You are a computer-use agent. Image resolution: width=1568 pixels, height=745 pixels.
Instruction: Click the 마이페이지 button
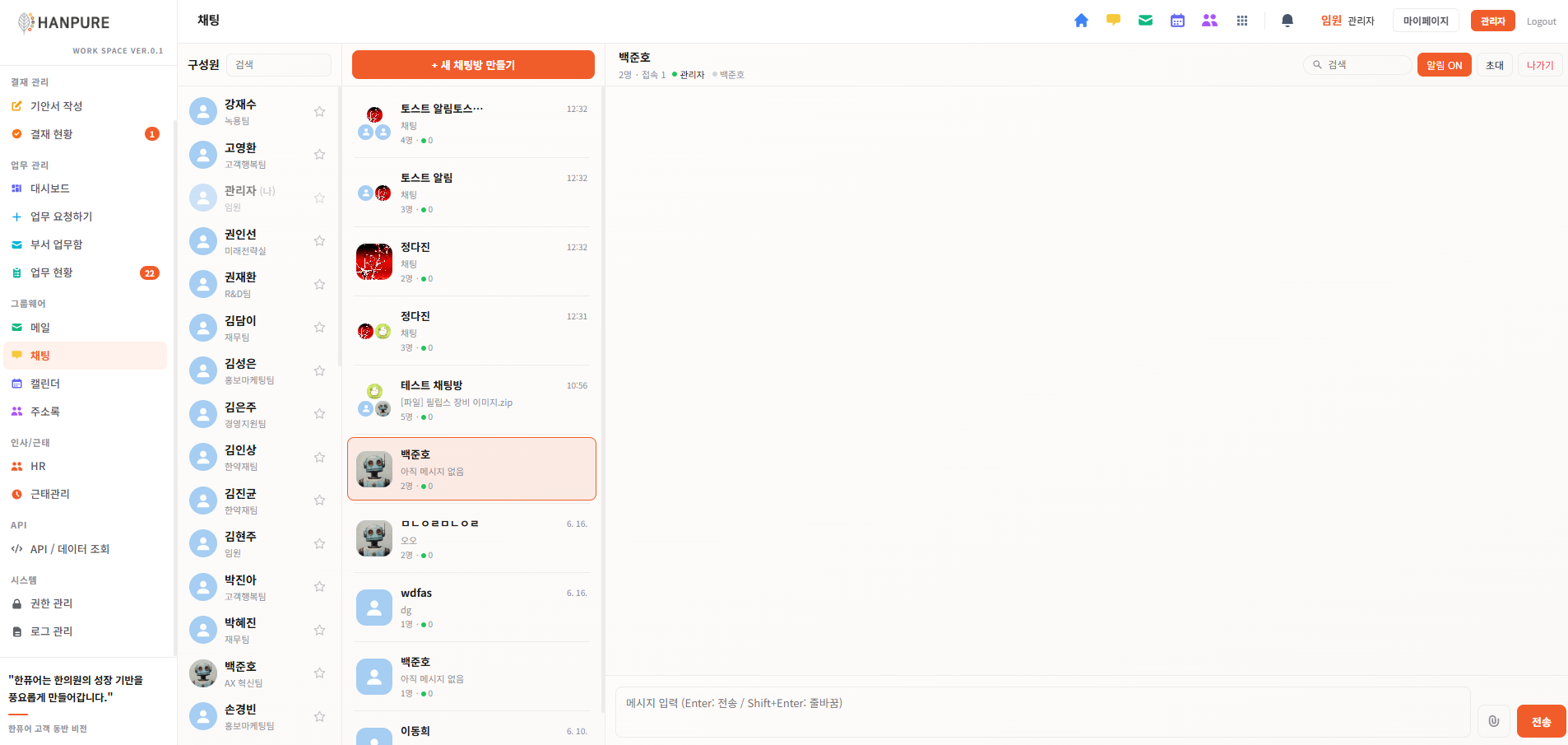click(1426, 21)
